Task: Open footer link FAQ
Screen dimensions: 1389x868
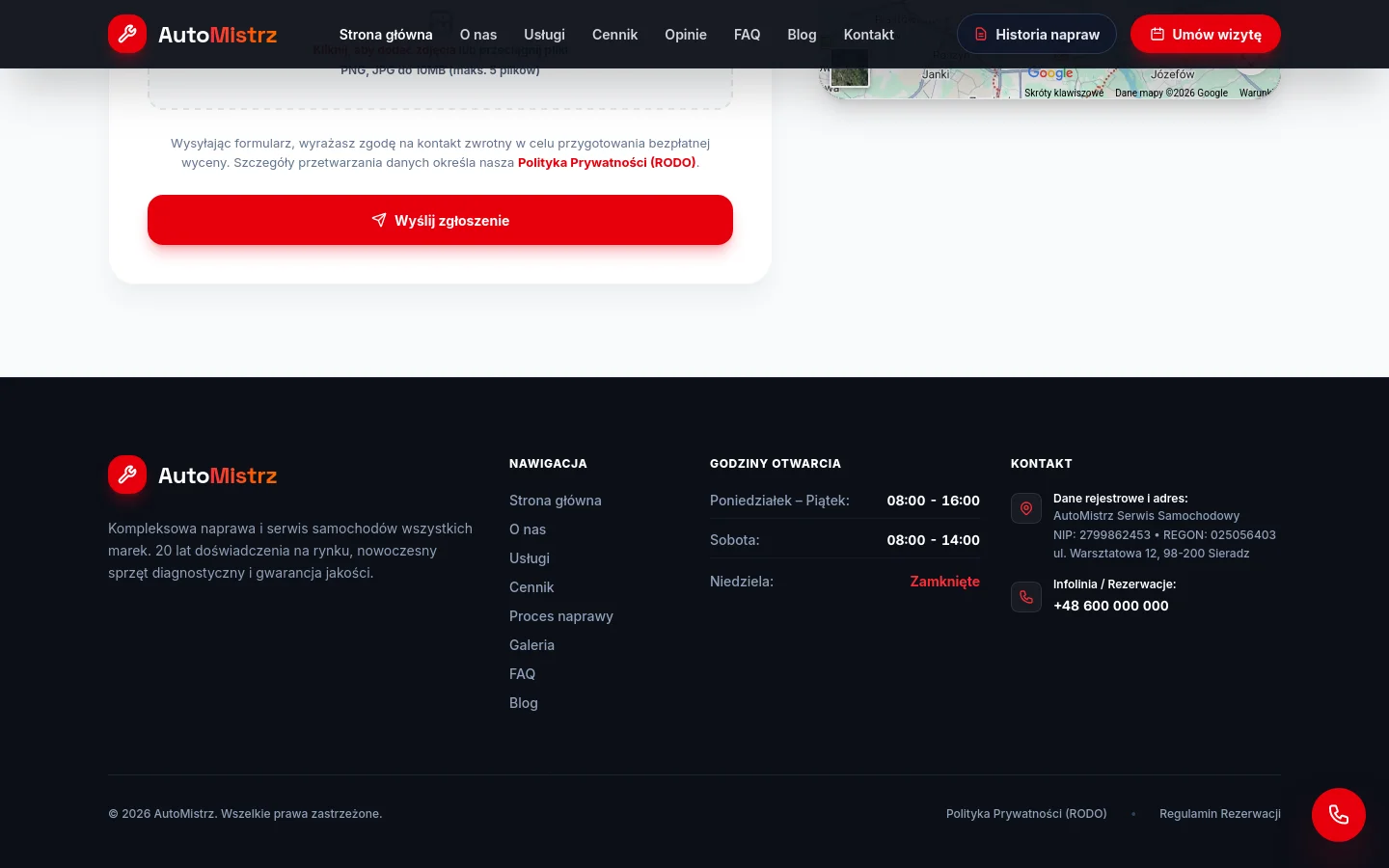Action: [x=523, y=674]
